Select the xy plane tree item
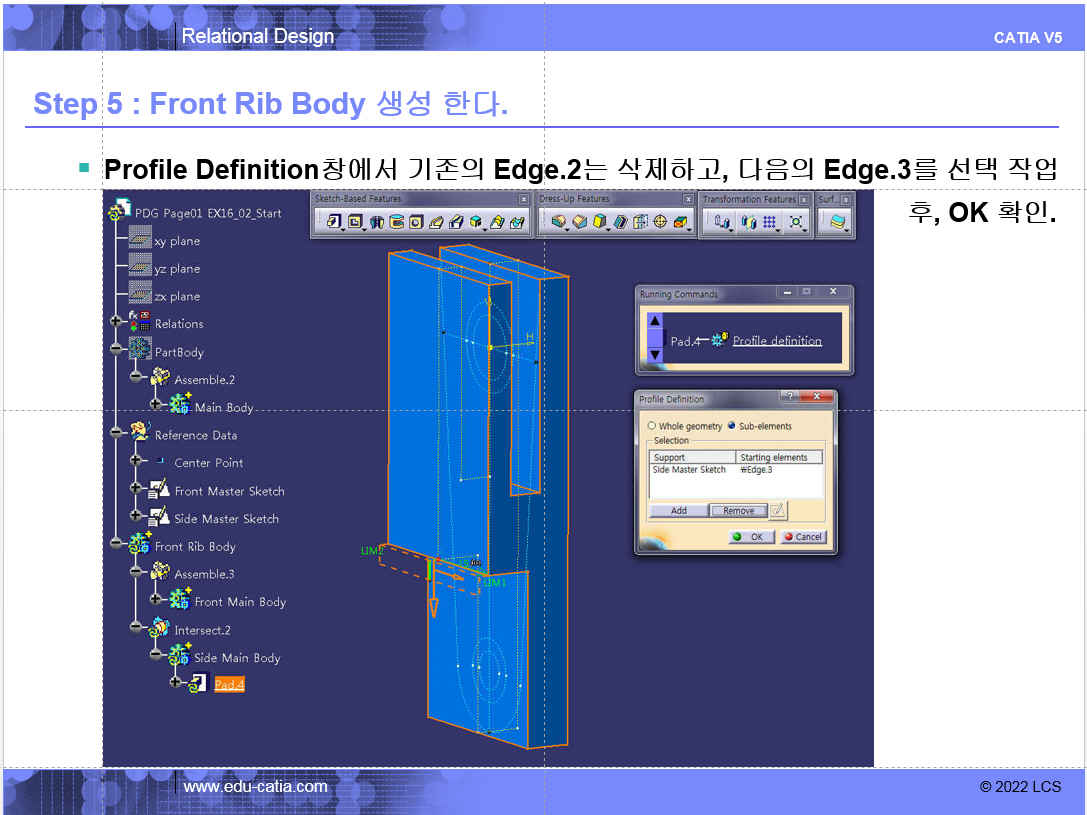The image size is (1087, 815). 176,241
